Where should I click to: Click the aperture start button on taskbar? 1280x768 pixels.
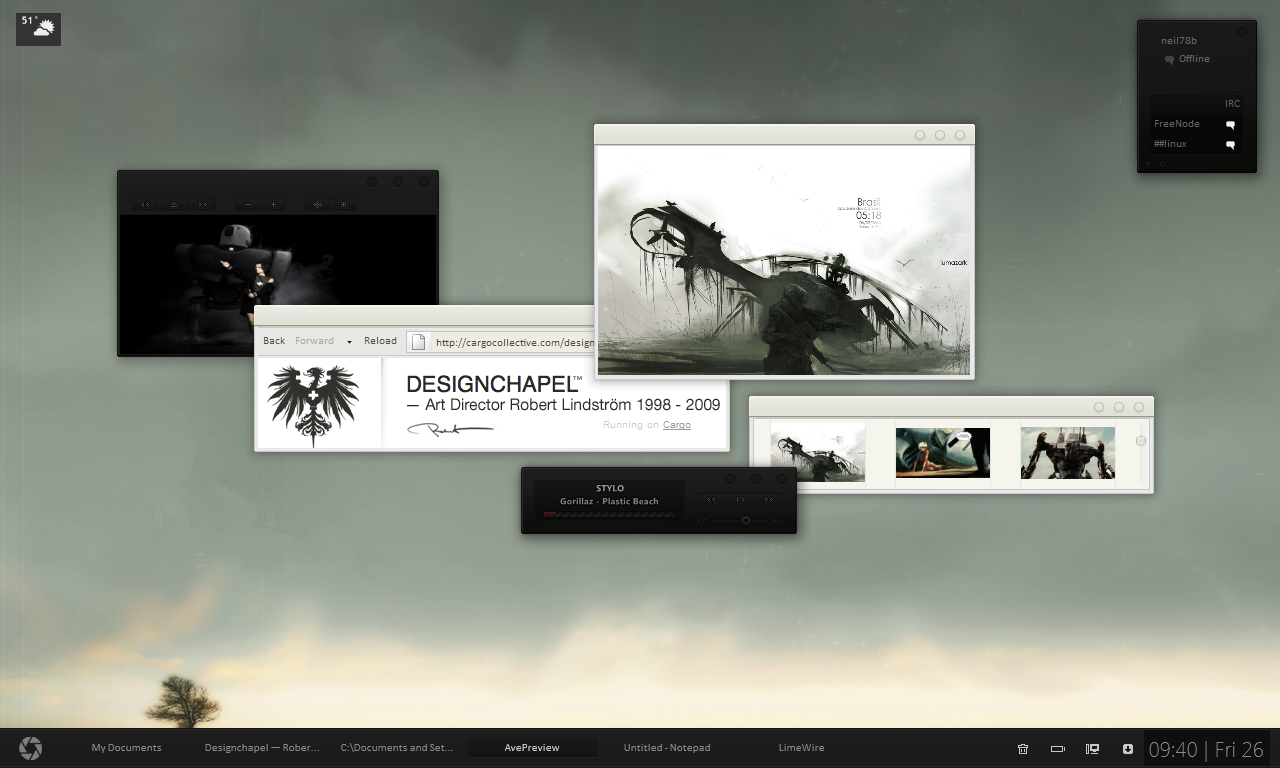click(31, 747)
